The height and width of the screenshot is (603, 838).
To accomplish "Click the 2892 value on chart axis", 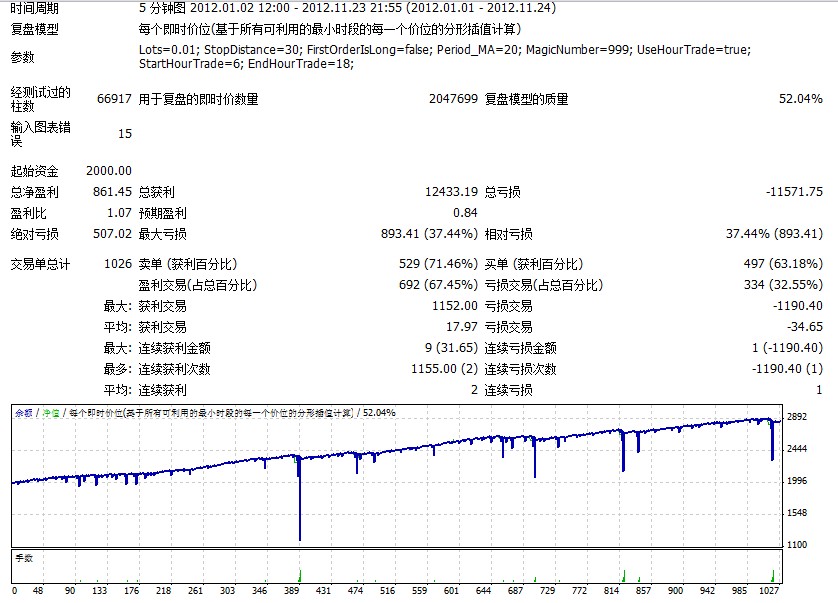I will (x=797, y=417).
